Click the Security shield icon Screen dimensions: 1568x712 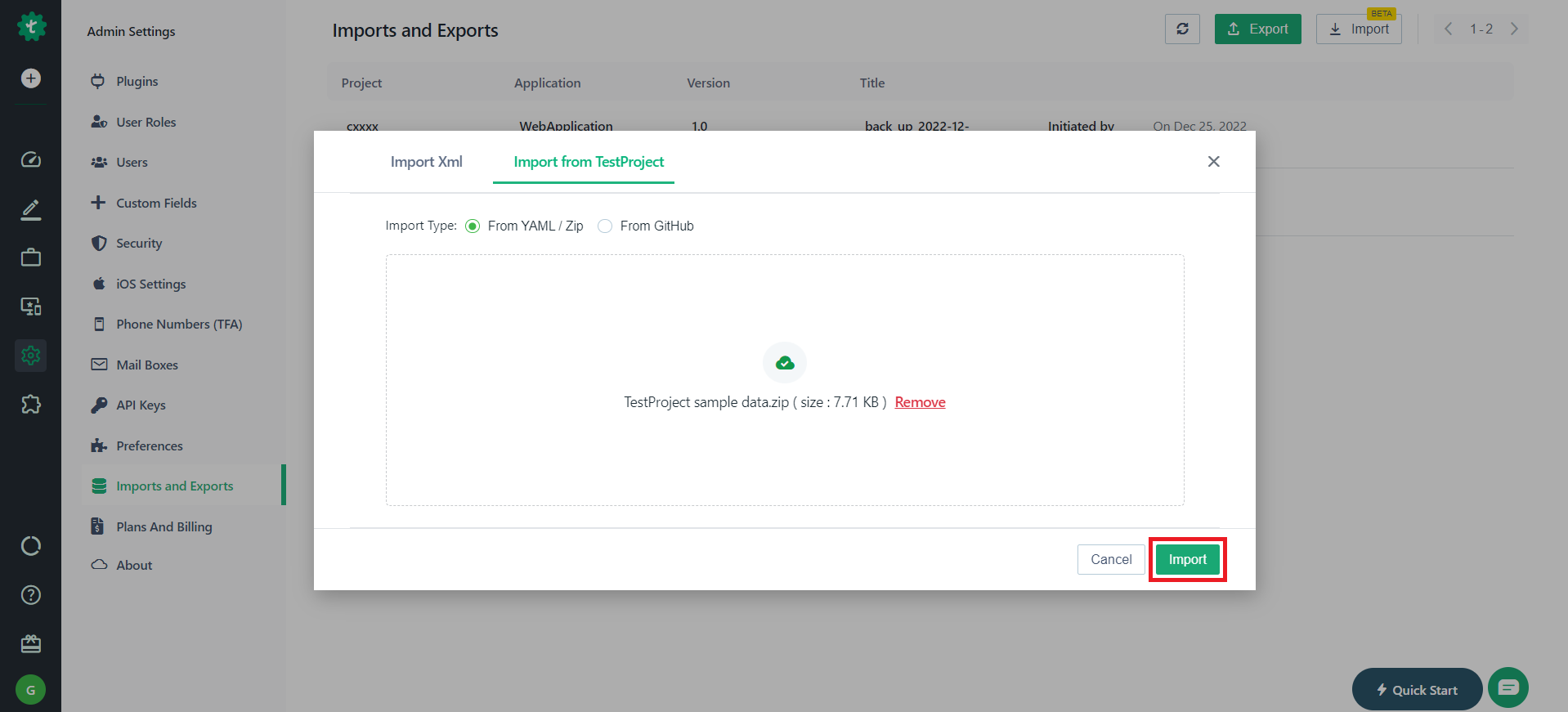tap(99, 243)
